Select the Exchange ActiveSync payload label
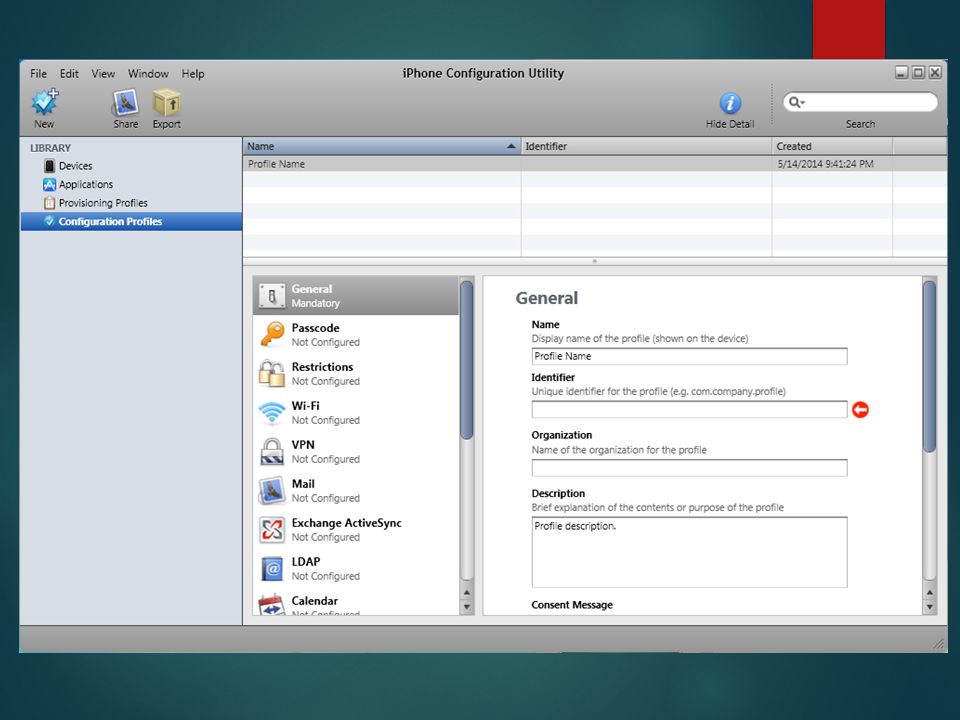 click(347, 523)
